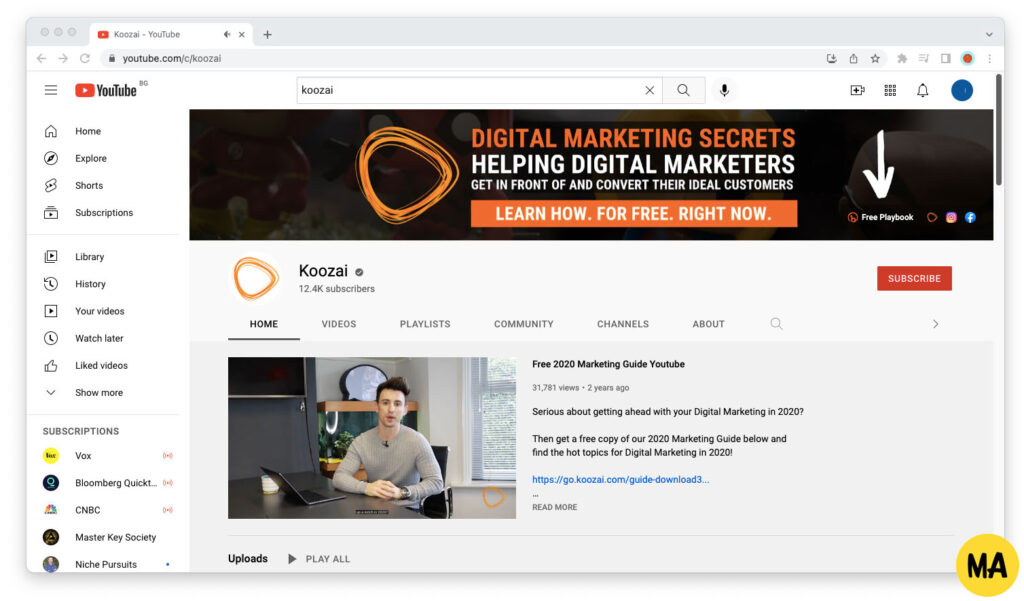Click the magnifier search button
Viewport: 1024px width, 601px height.
tap(683, 90)
